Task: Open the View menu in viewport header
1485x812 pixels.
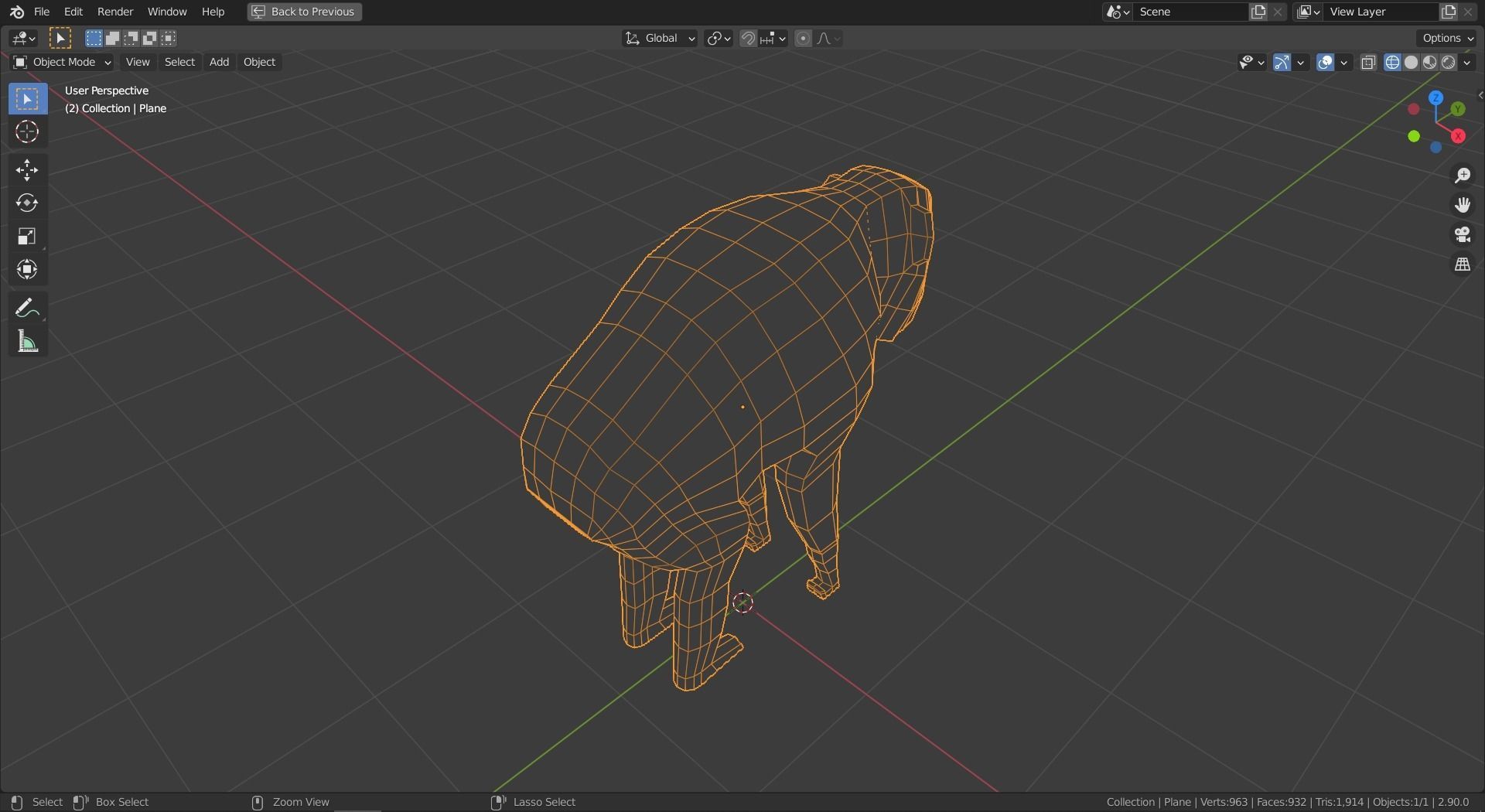Action: (x=138, y=62)
